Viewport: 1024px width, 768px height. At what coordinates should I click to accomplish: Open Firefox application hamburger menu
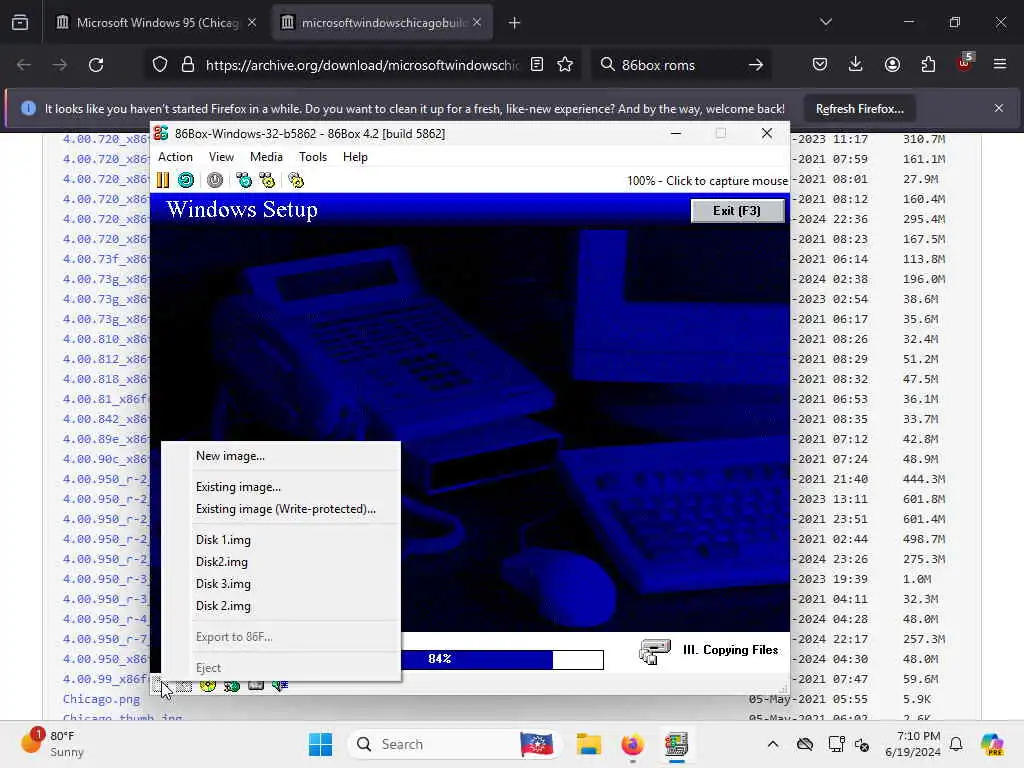1000,65
